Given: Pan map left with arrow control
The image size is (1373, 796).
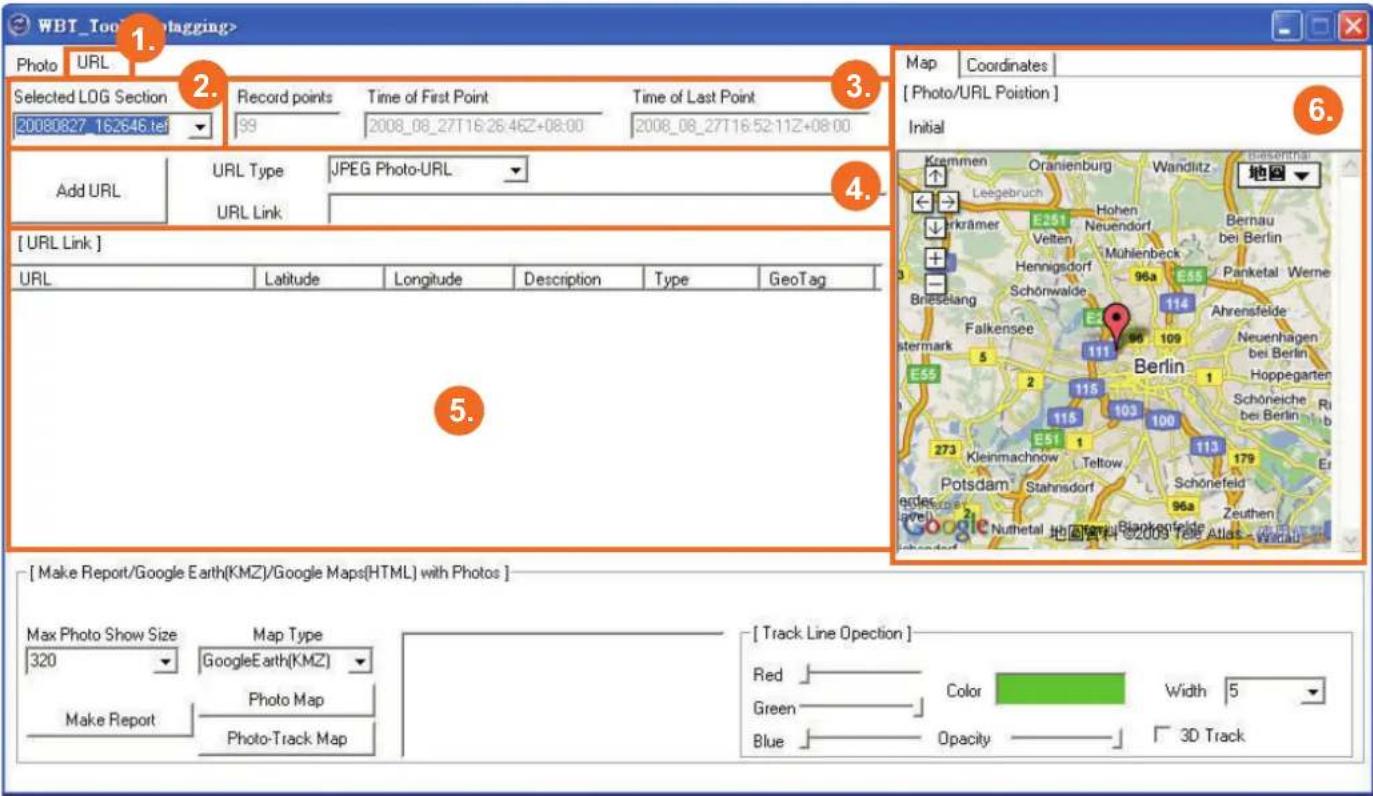Looking at the screenshot, I should click(924, 202).
